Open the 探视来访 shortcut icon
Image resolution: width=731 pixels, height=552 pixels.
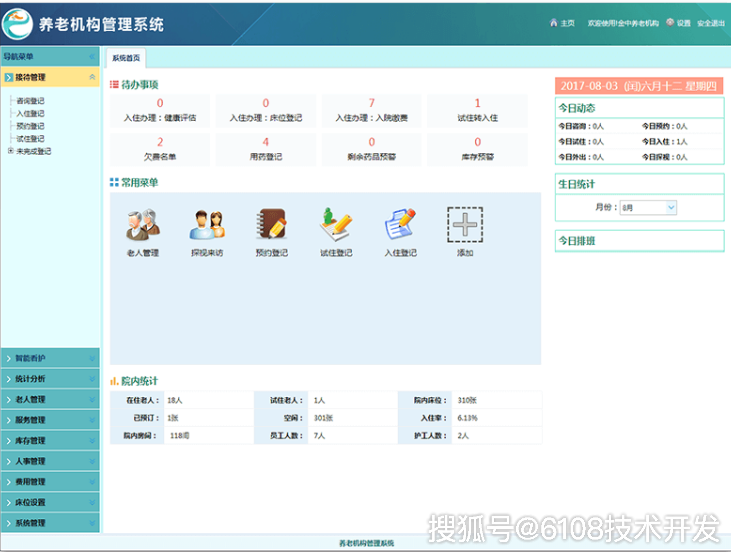coord(207,225)
